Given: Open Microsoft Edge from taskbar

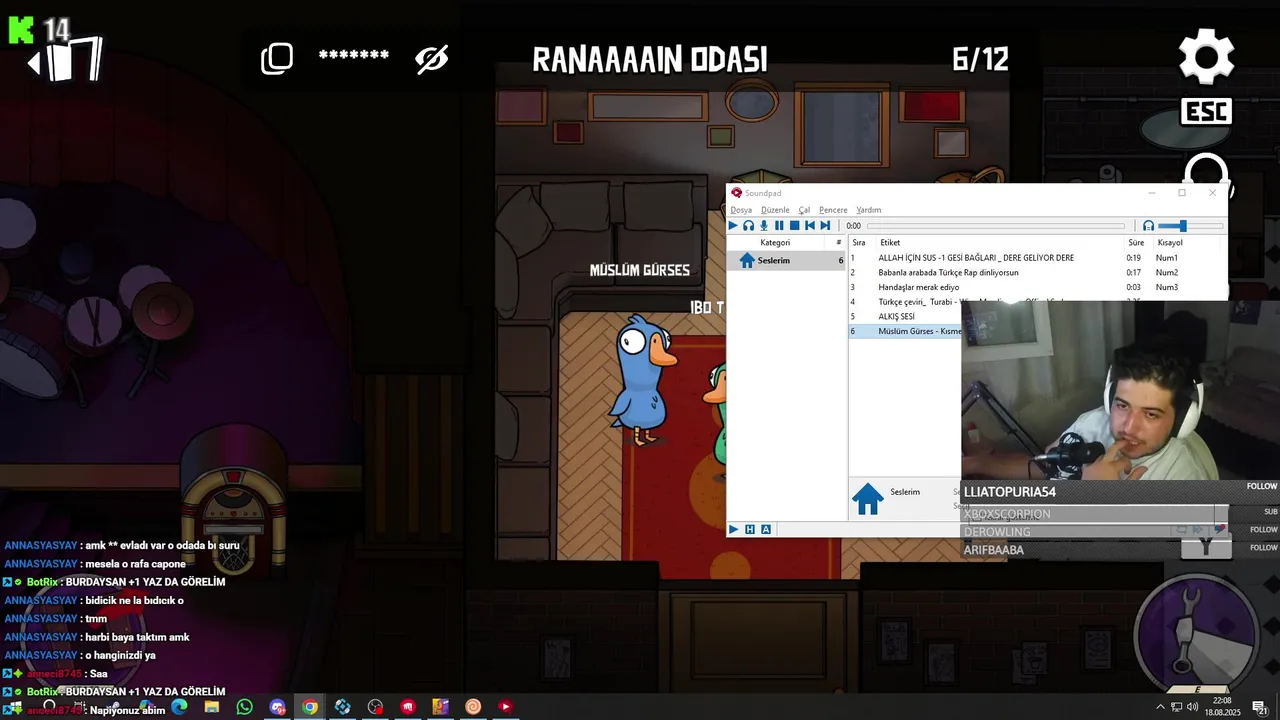Looking at the screenshot, I should coord(179,707).
